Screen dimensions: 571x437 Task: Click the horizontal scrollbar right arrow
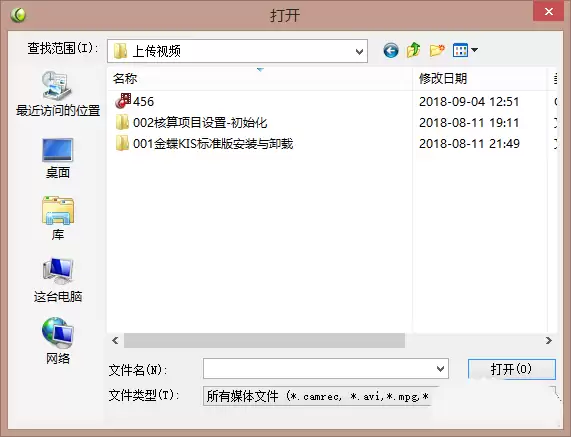coord(549,340)
